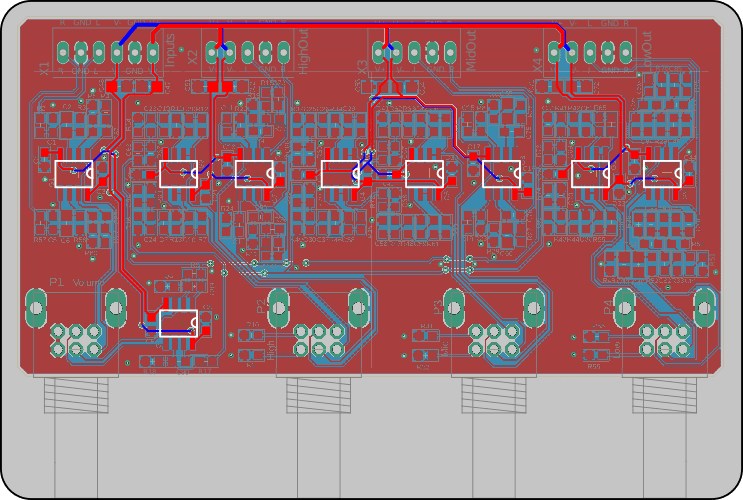Select the leftmost pad of X1 connector
Image resolution: width=743 pixels, height=500 pixels.
click(x=62, y=51)
